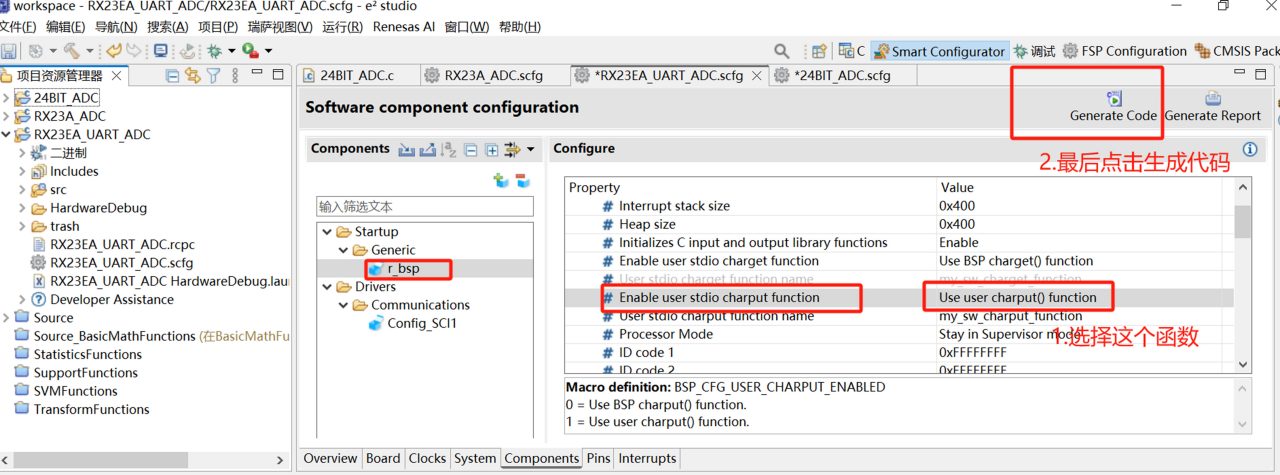Click the Generate Report icon
The width and height of the screenshot is (1280, 475).
coord(1213,98)
